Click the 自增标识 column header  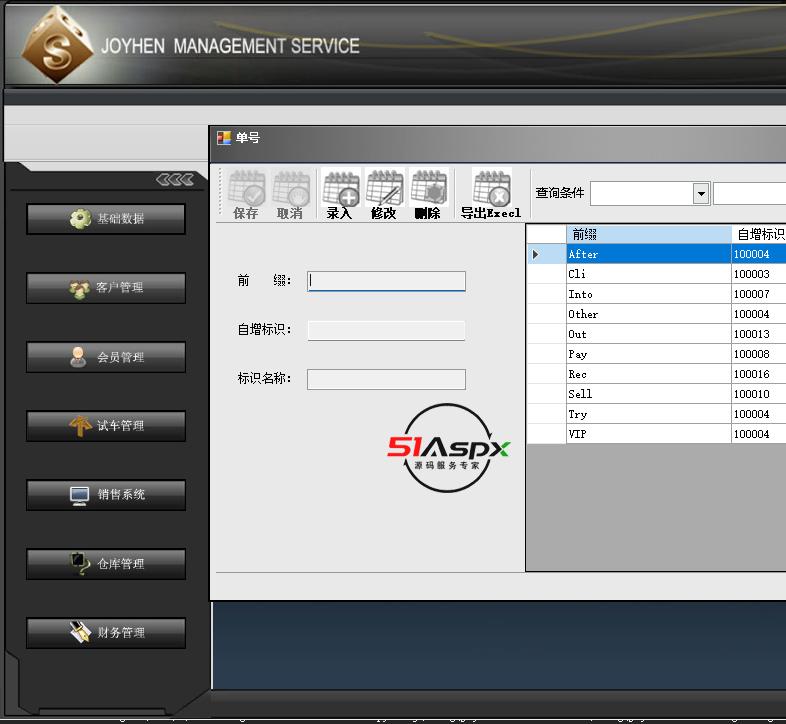pos(759,234)
